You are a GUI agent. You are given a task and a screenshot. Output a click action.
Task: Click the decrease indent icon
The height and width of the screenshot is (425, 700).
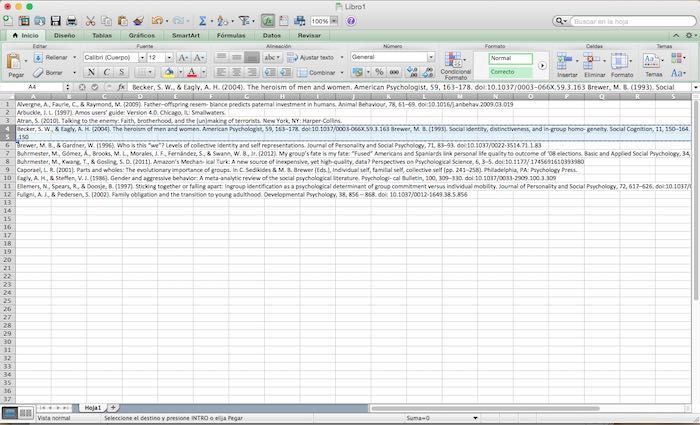(270, 72)
